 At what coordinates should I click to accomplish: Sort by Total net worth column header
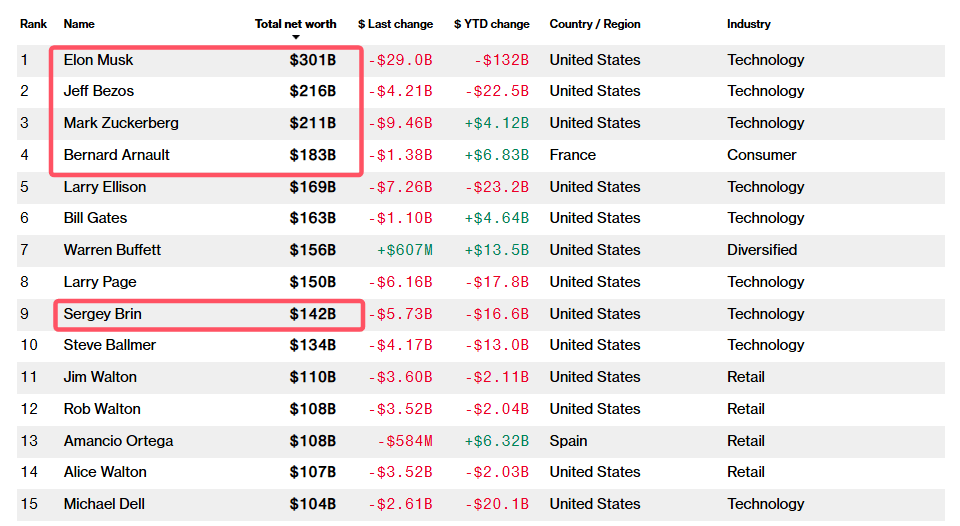(x=296, y=24)
